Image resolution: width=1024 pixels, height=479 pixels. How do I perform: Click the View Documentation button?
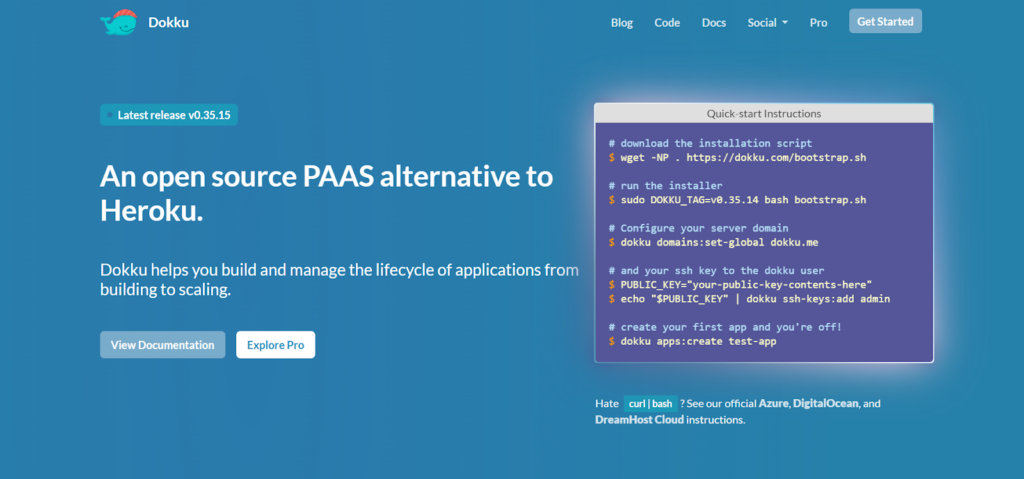163,344
